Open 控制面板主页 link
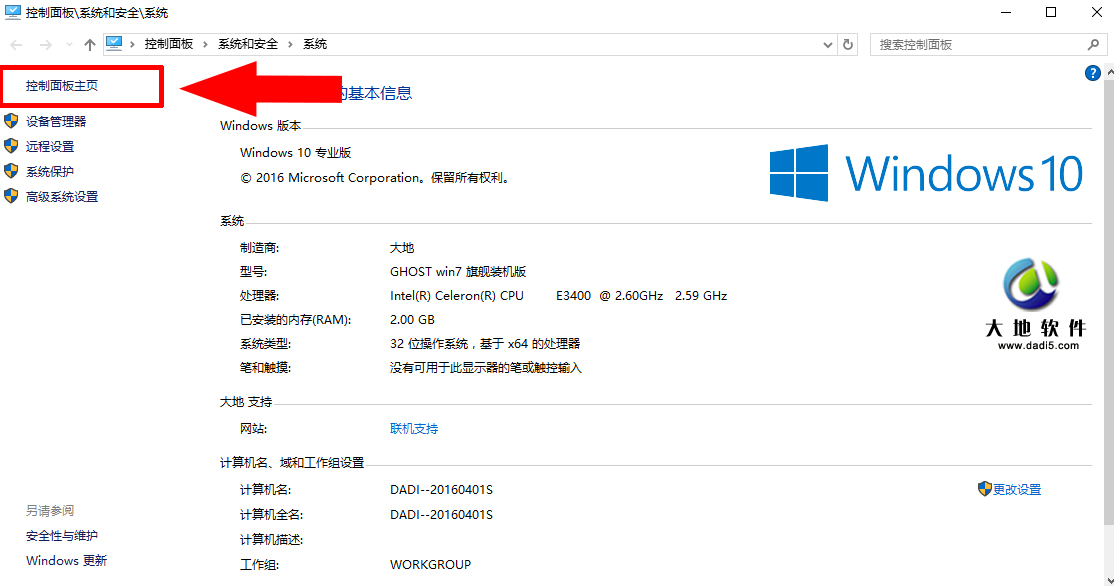The height and width of the screenshot is (586, 1114). (62, 86)
